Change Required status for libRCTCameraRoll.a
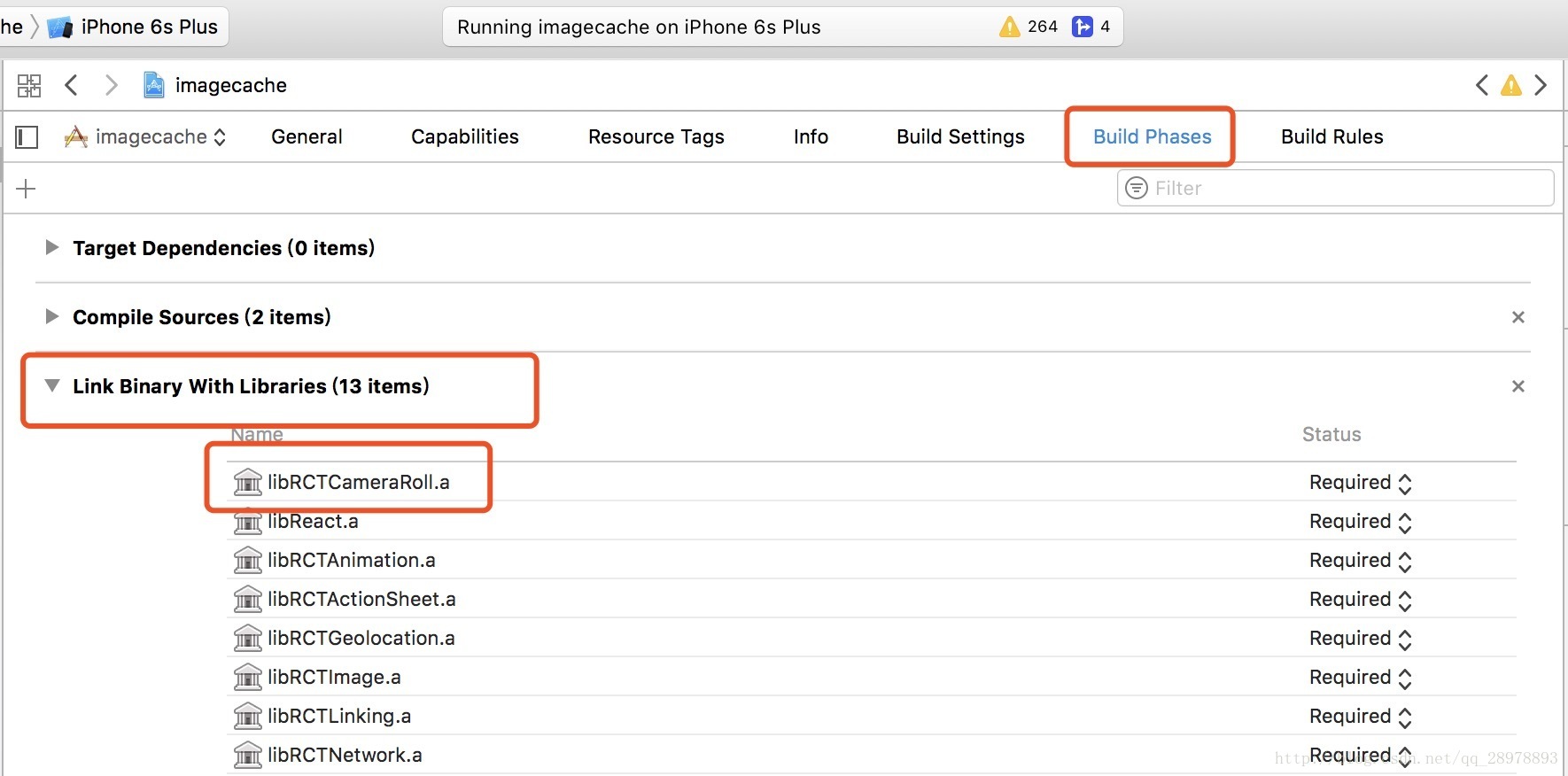 [x=1360, y=483]
